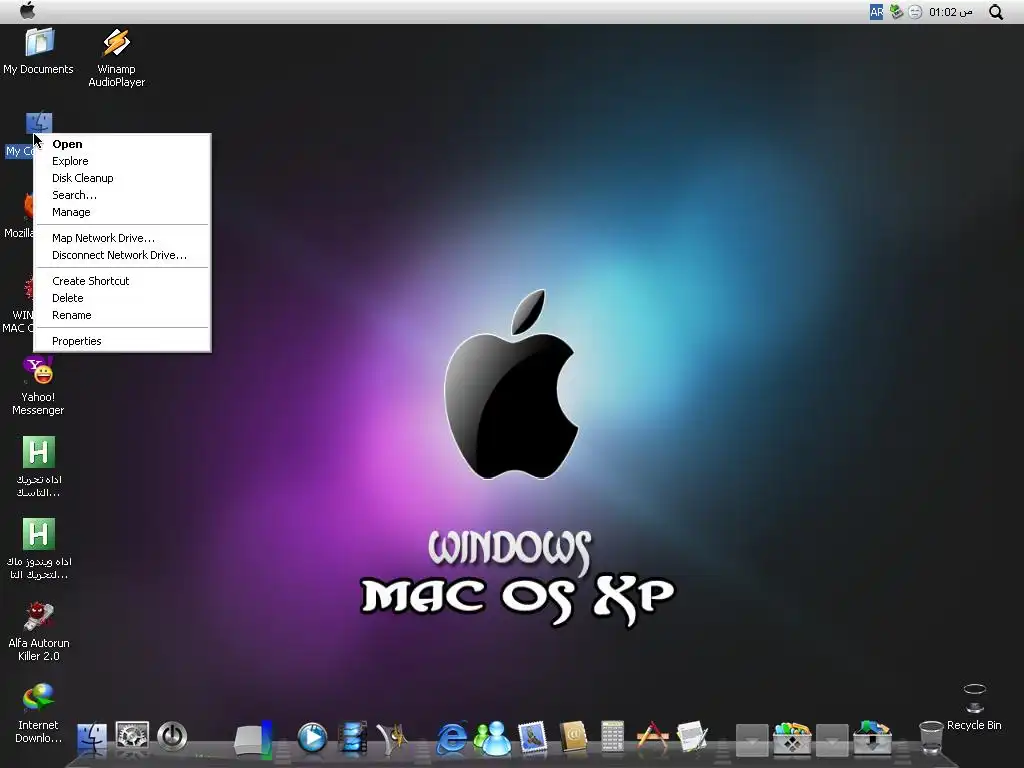Select the My Computer Finder-face desktop icon
This screenshot has width=1024, height=768.
[x=39, y=124]
